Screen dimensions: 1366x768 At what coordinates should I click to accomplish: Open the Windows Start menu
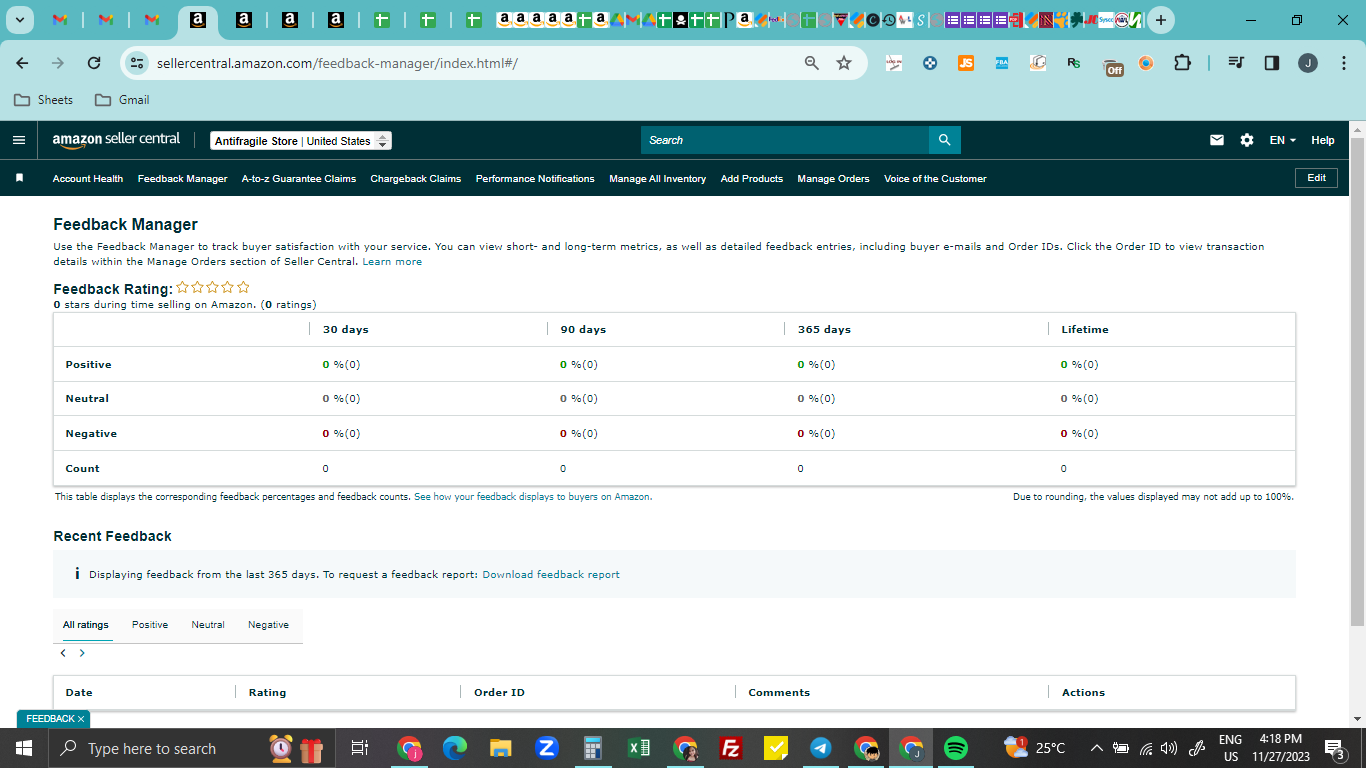click(24, 748)
